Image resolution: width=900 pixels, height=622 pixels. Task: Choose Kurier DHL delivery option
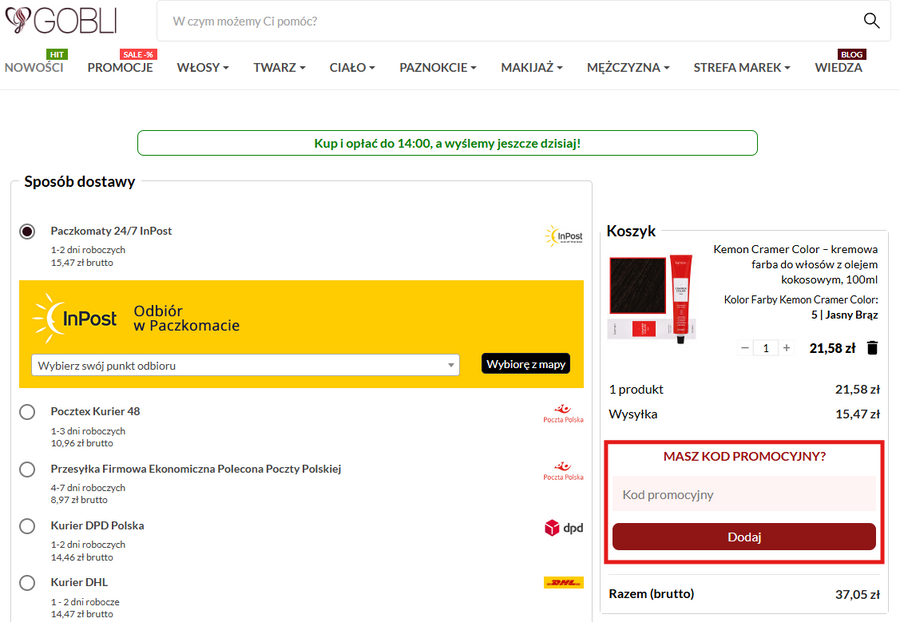click(x=28, y=583)
